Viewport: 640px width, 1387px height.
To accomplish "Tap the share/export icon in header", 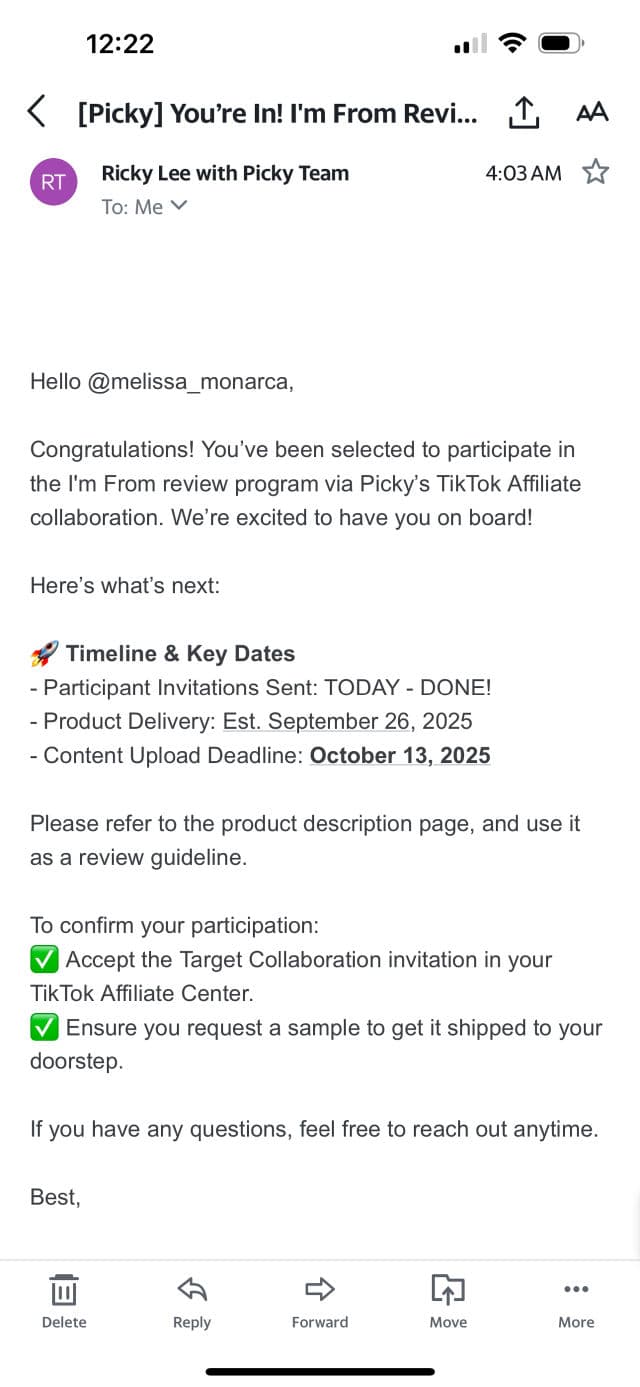I will [524, 112].
